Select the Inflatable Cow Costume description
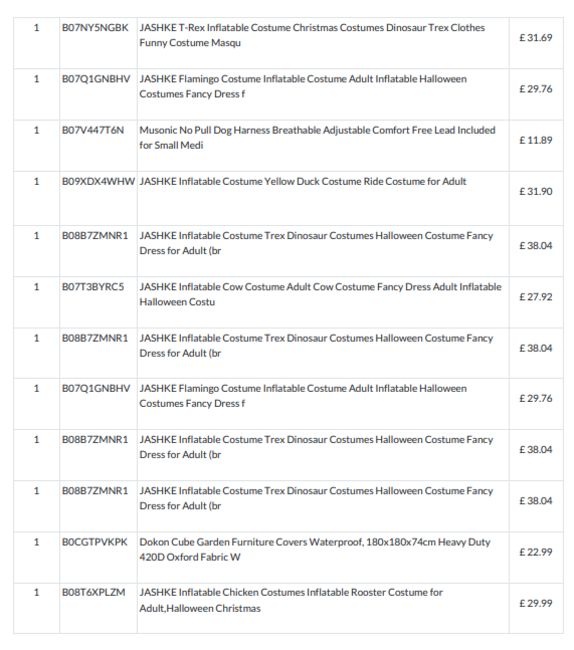This screenshot has height=650, width=574. (320, 294)
